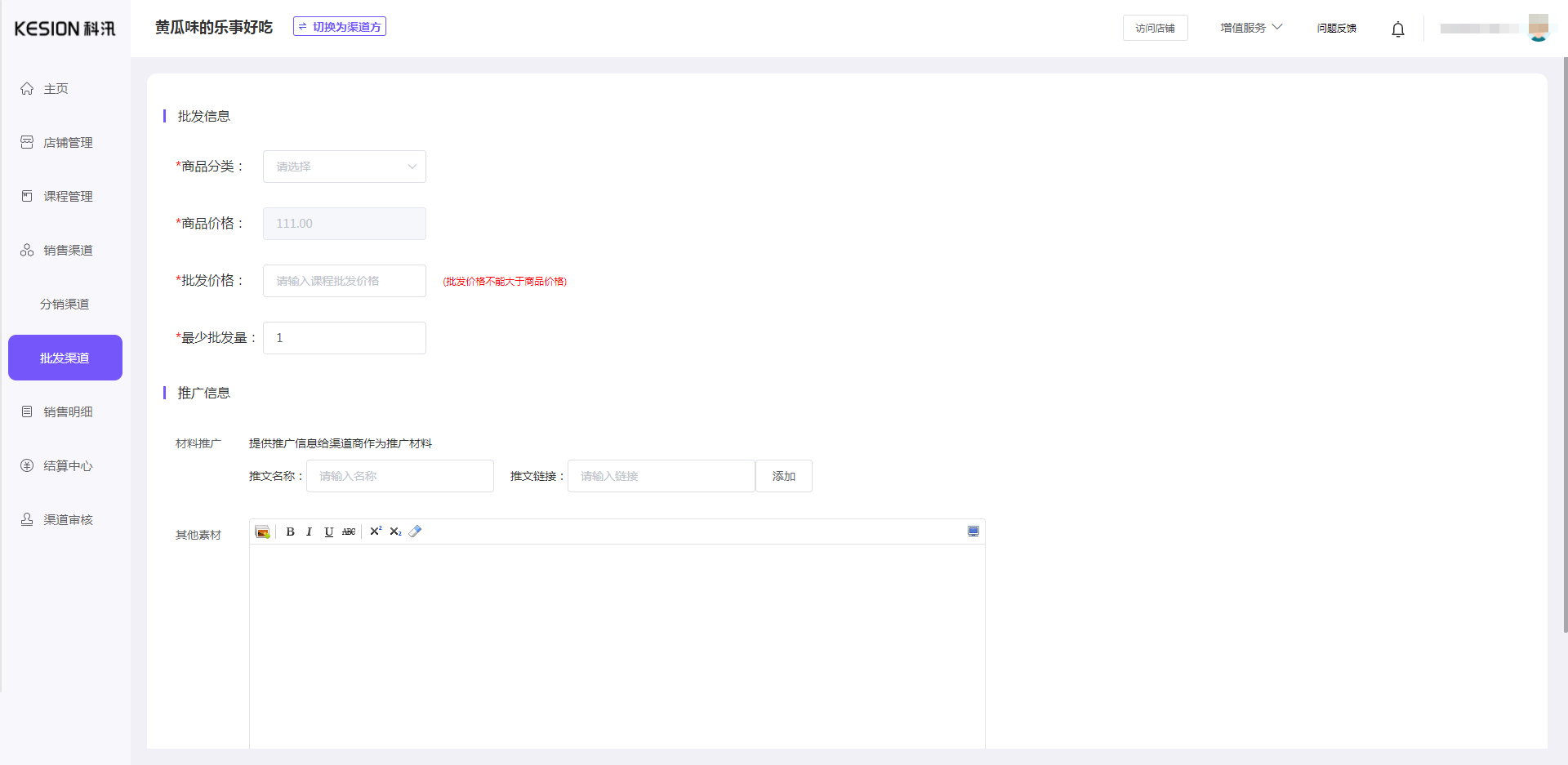Viewport: 1568px width, 765px height.
Task: Open 分销渠道 in the sidebar
Action: [x=65, y=305]
